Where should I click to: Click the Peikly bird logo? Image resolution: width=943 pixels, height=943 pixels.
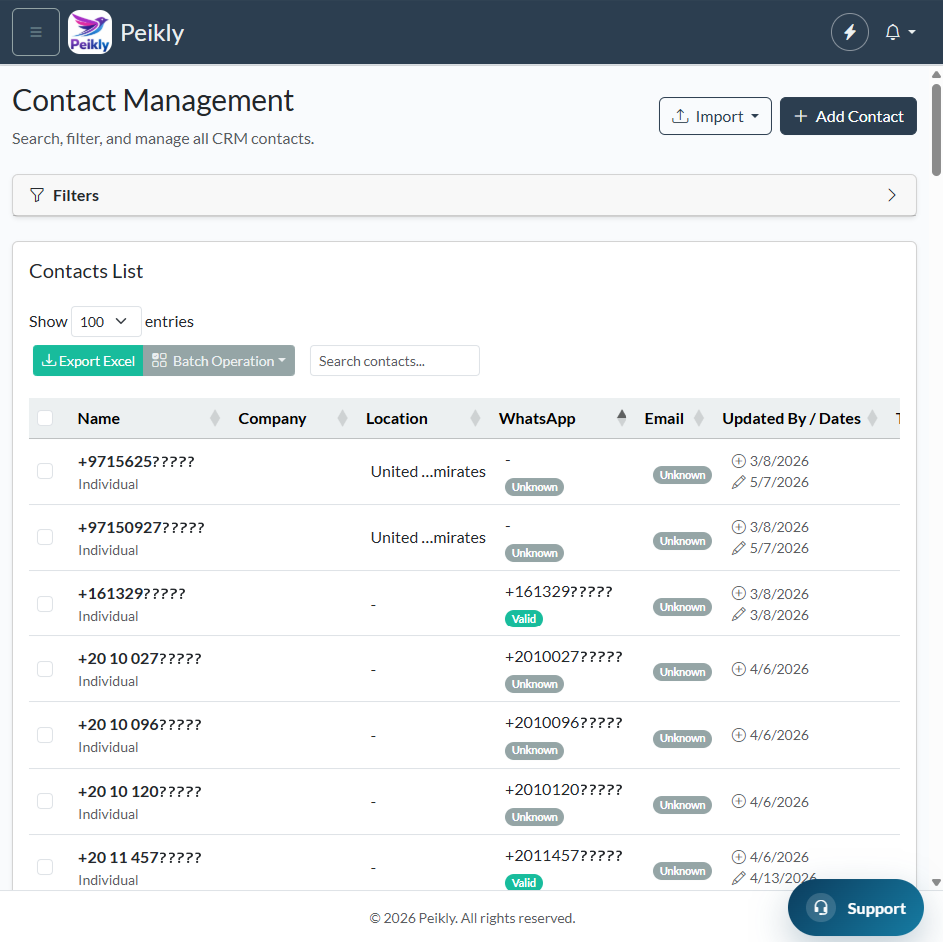(x=90, y=32)
